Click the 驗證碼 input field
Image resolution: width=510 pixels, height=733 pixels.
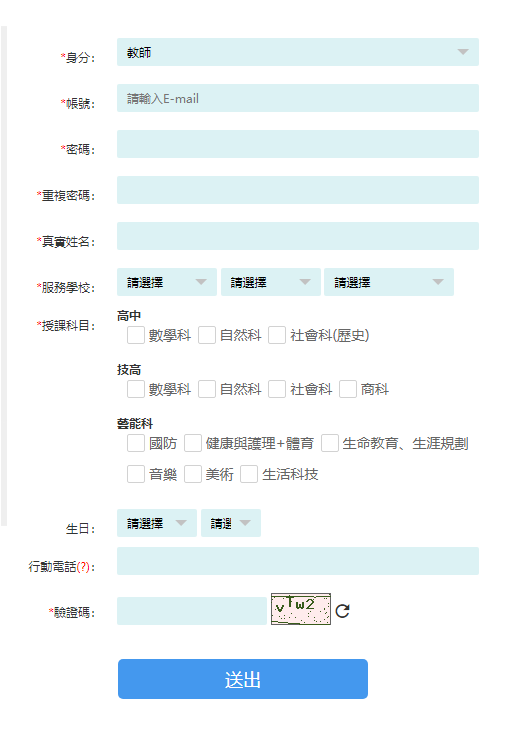click(192, 611)
